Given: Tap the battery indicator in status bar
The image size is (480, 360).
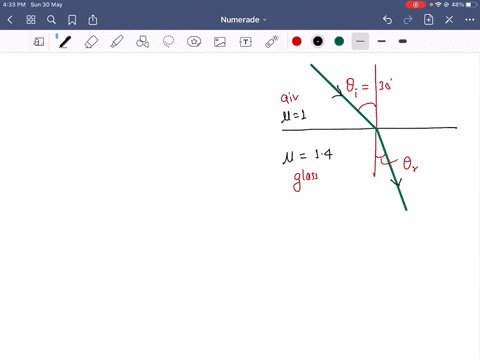Looking at the screenshot, I should coord(471,5).
